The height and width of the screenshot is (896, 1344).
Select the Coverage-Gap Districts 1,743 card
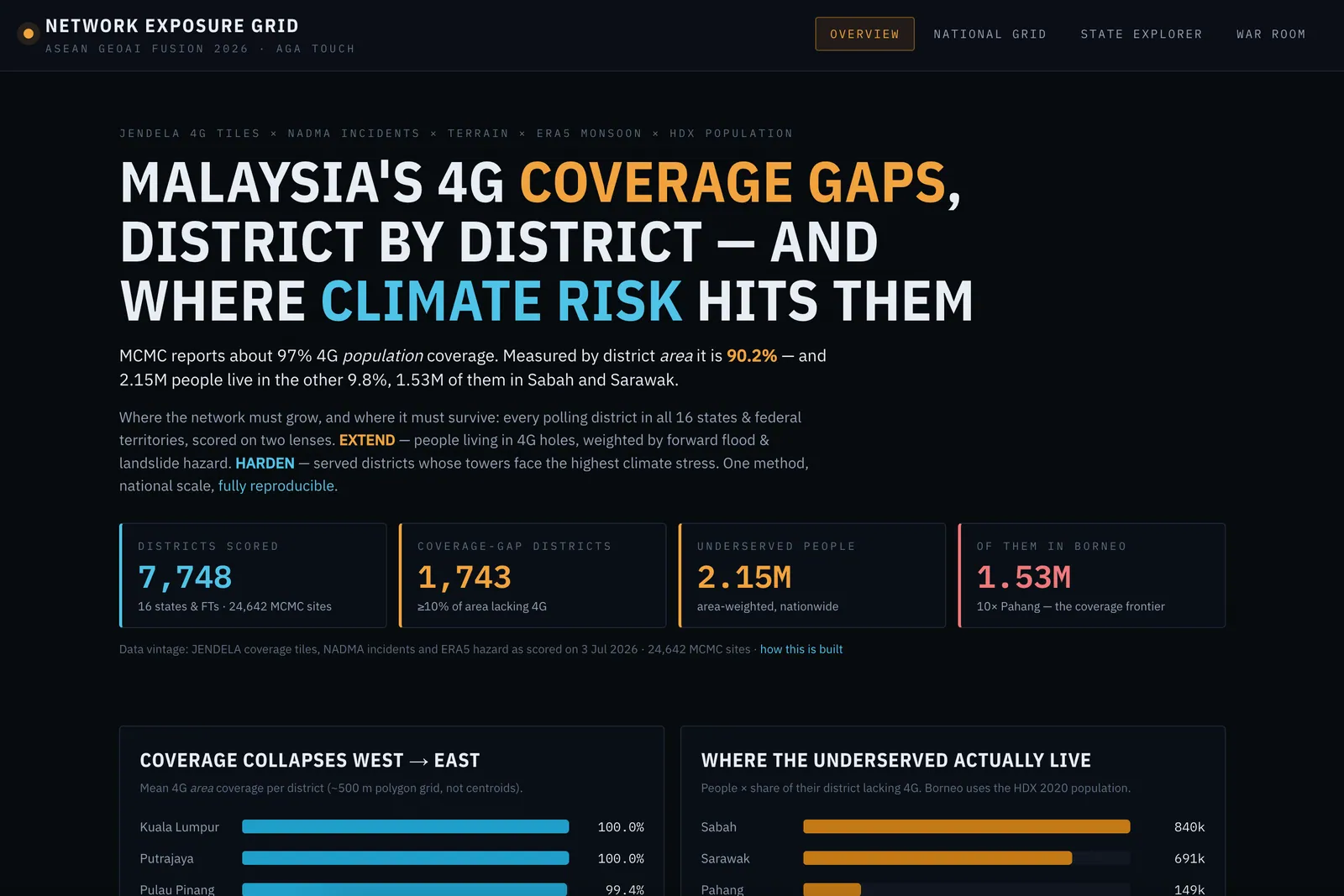533,575
